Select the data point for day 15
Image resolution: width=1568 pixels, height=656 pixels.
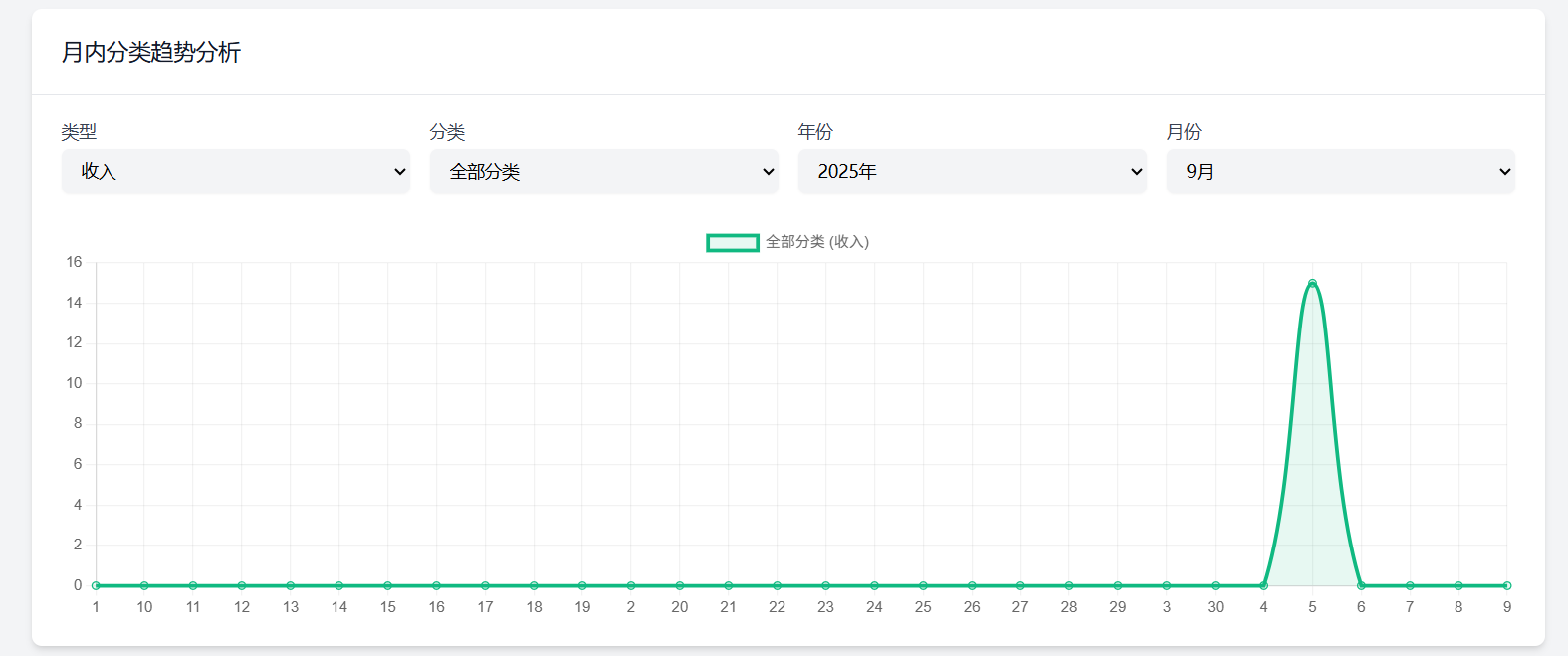pyautogui.click(x=387, y=585)
